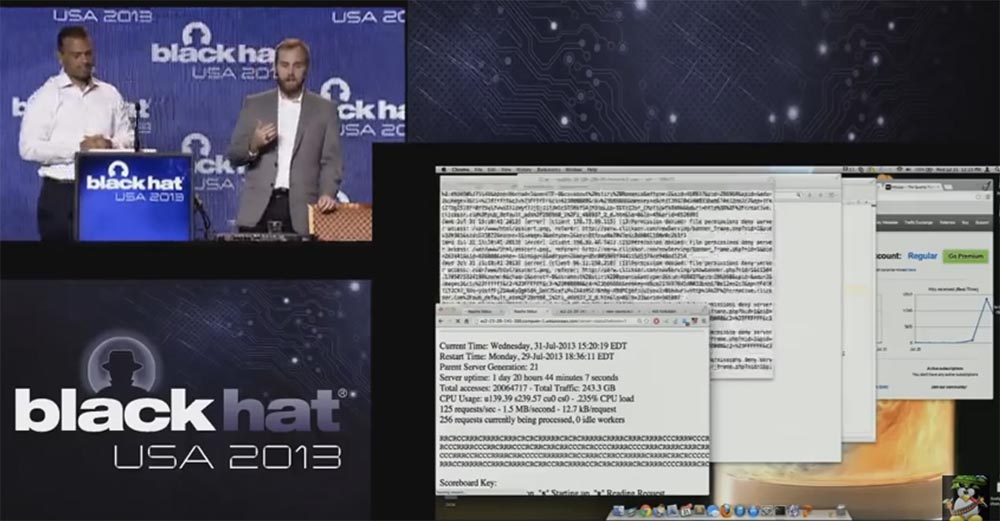
Task: Switch to the first Apache Status tab
Action: (480, 311)
